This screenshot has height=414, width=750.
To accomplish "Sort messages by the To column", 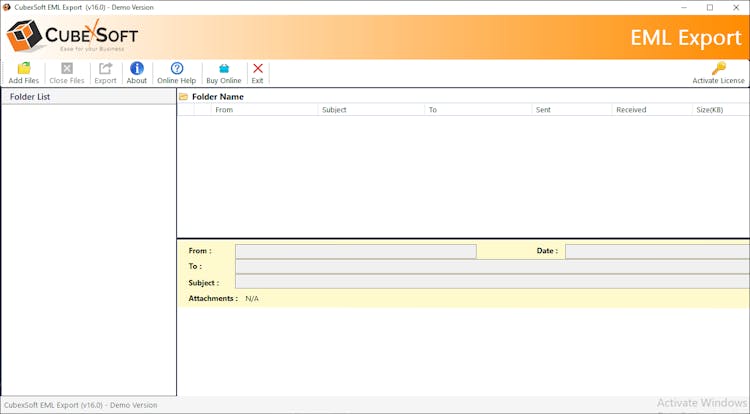I will coord(478,109).
